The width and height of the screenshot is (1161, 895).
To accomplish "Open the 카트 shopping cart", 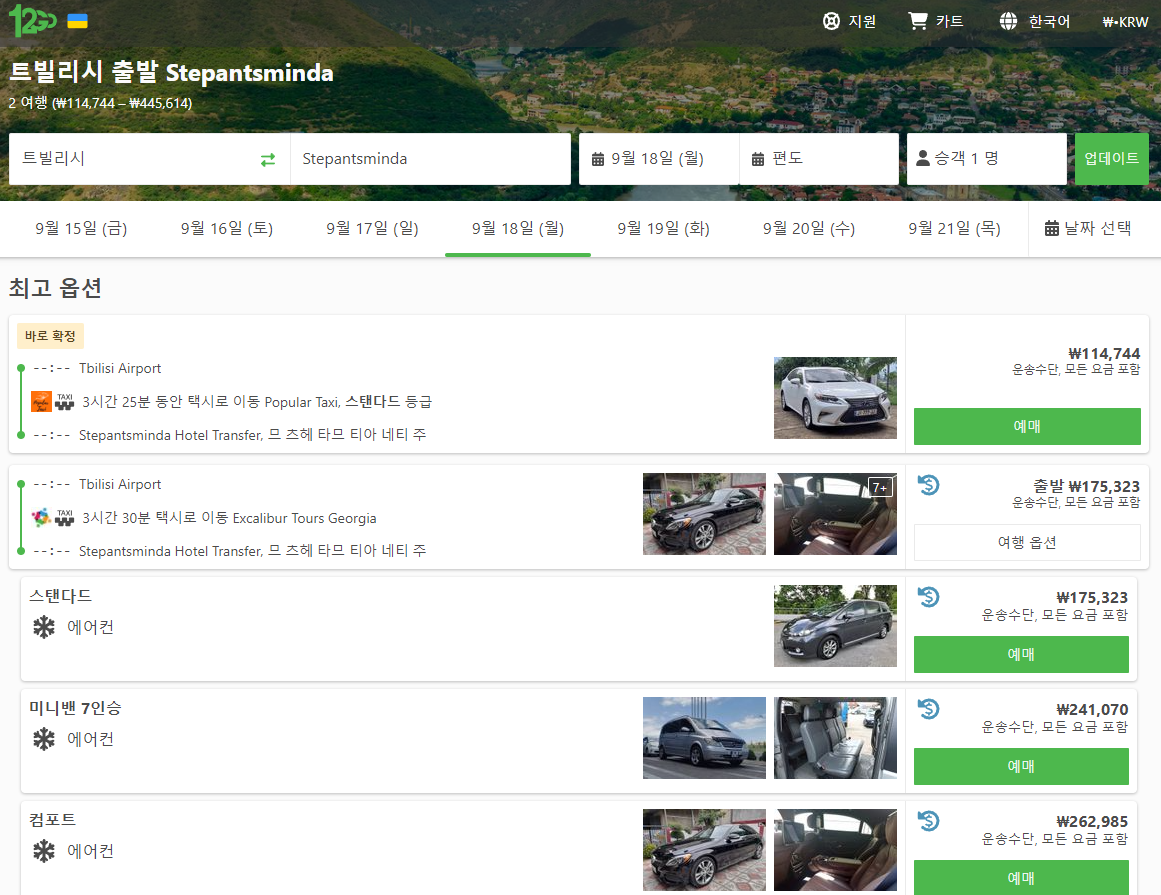I will click(x=936, y=21).
